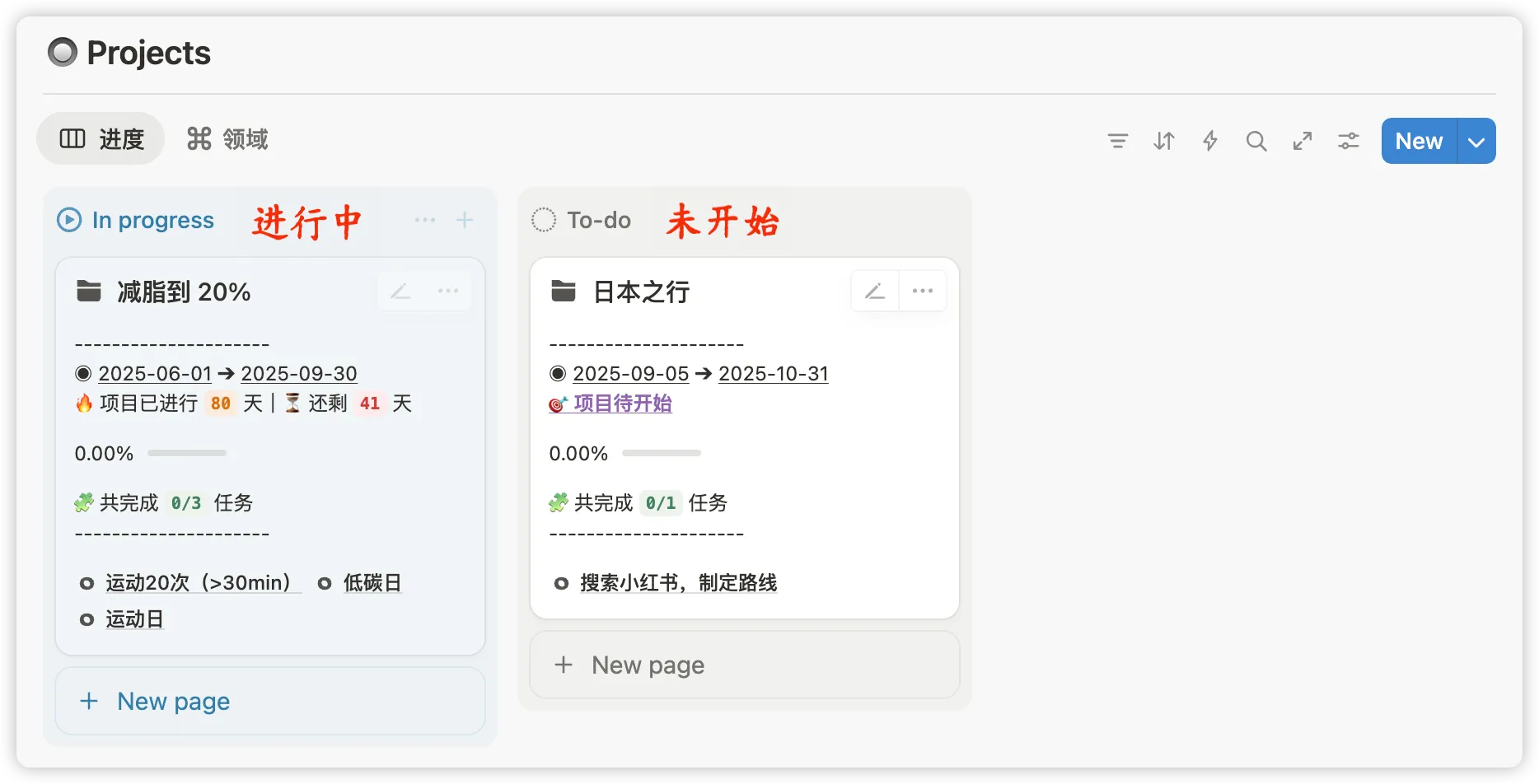The width and height of the screenshot is (1539, 784).
Task: Click the blue New button
Action: click(x=1419, y=142)
